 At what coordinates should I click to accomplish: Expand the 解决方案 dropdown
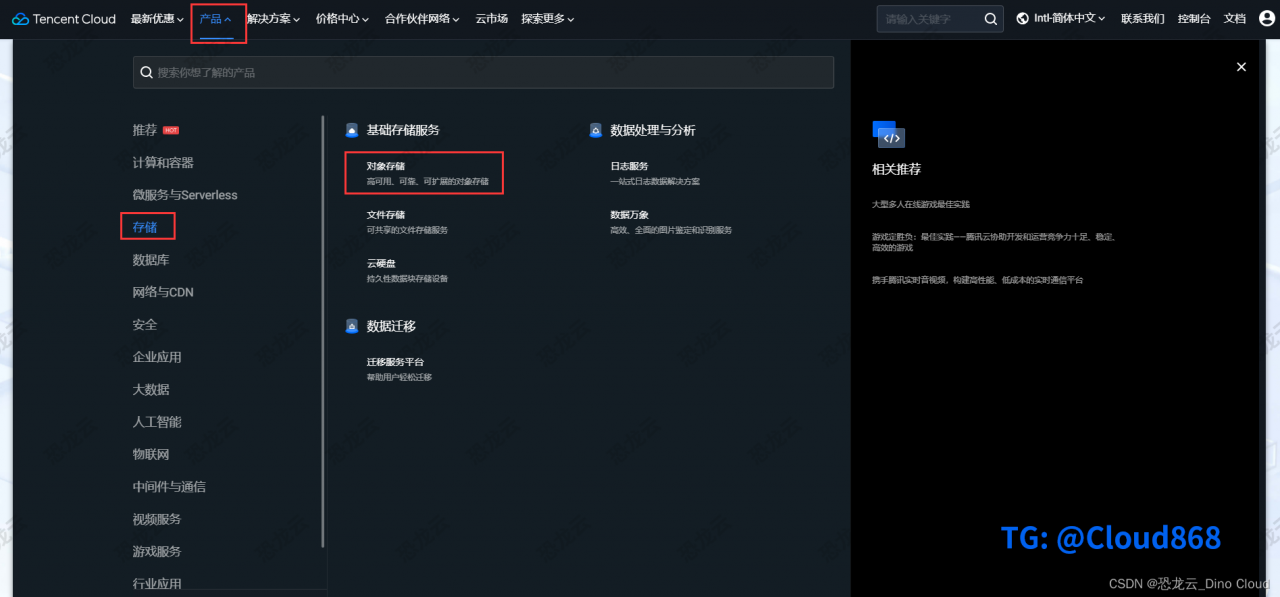tap(271, 18)
